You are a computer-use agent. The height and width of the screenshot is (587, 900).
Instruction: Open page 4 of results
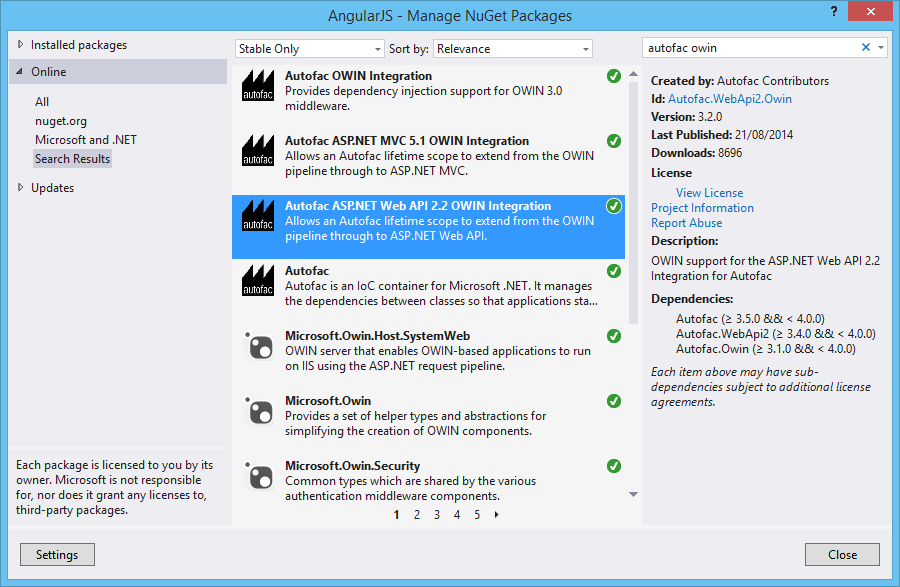click(457, 515)
